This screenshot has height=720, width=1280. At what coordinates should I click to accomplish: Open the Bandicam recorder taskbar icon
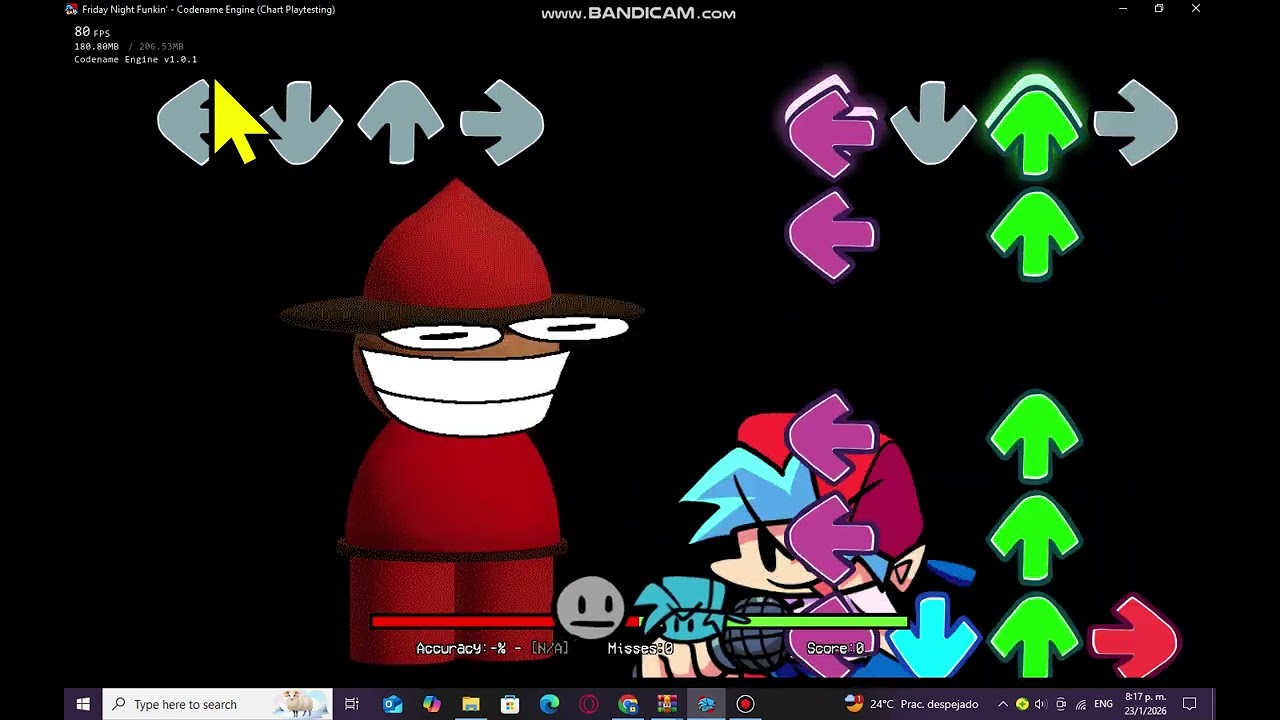coord(745,704)
